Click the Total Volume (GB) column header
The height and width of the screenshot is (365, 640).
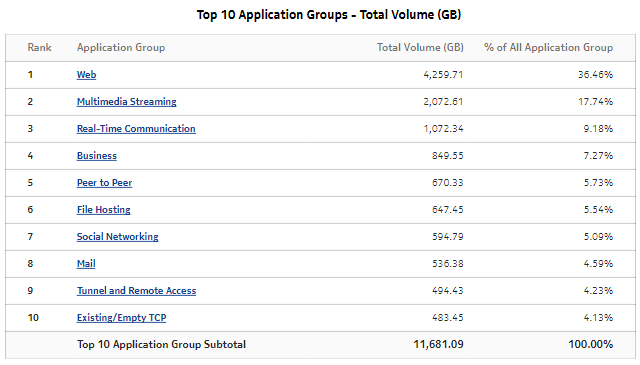point(420,47)
